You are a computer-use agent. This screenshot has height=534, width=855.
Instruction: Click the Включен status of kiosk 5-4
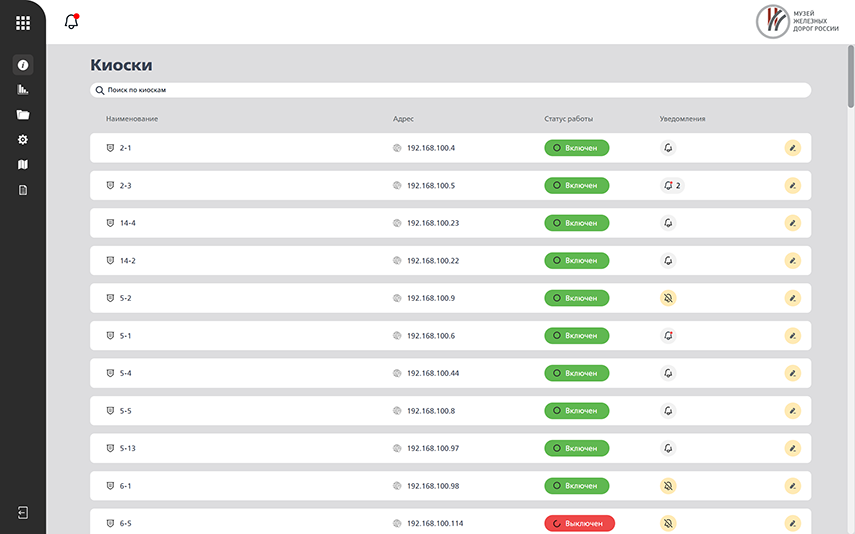click(576, 373)
